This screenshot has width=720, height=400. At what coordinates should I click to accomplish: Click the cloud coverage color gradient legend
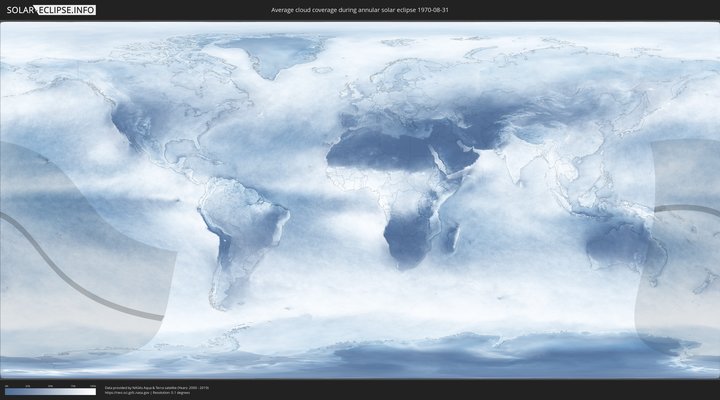(50, 392)
